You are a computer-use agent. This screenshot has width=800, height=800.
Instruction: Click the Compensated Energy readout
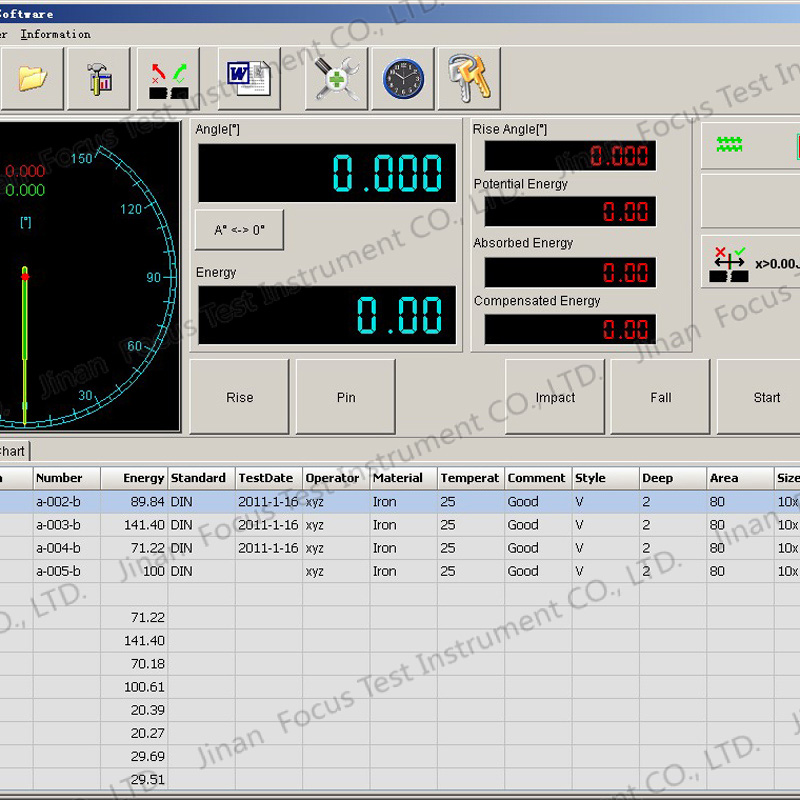click(x=570, y=329)
